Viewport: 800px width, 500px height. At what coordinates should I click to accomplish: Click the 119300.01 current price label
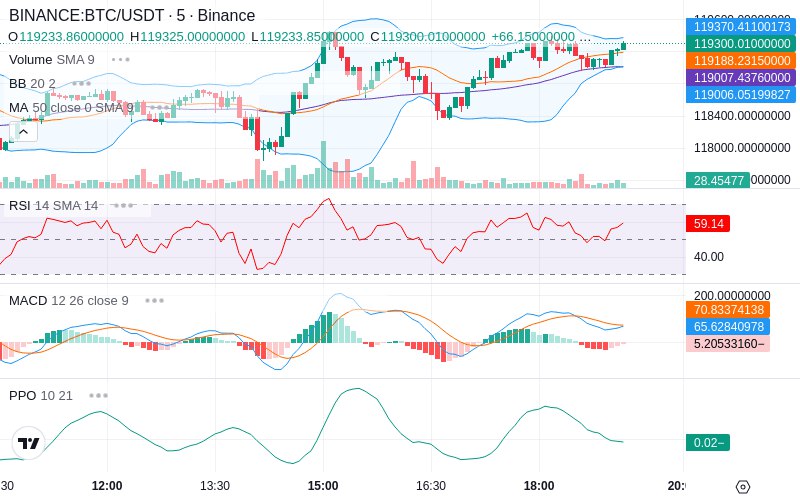point(741,44)
